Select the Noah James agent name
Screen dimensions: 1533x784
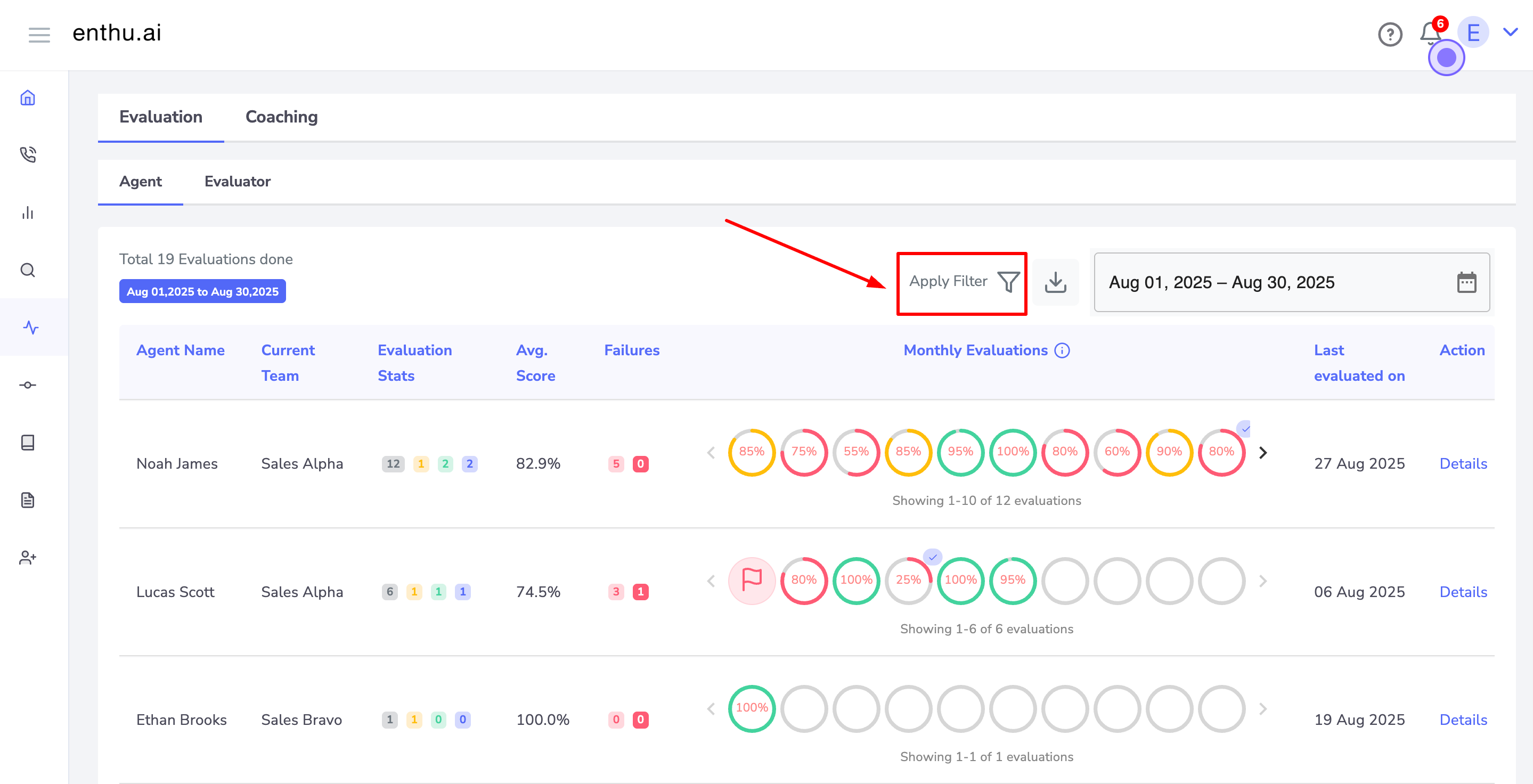tap(177, 464)
